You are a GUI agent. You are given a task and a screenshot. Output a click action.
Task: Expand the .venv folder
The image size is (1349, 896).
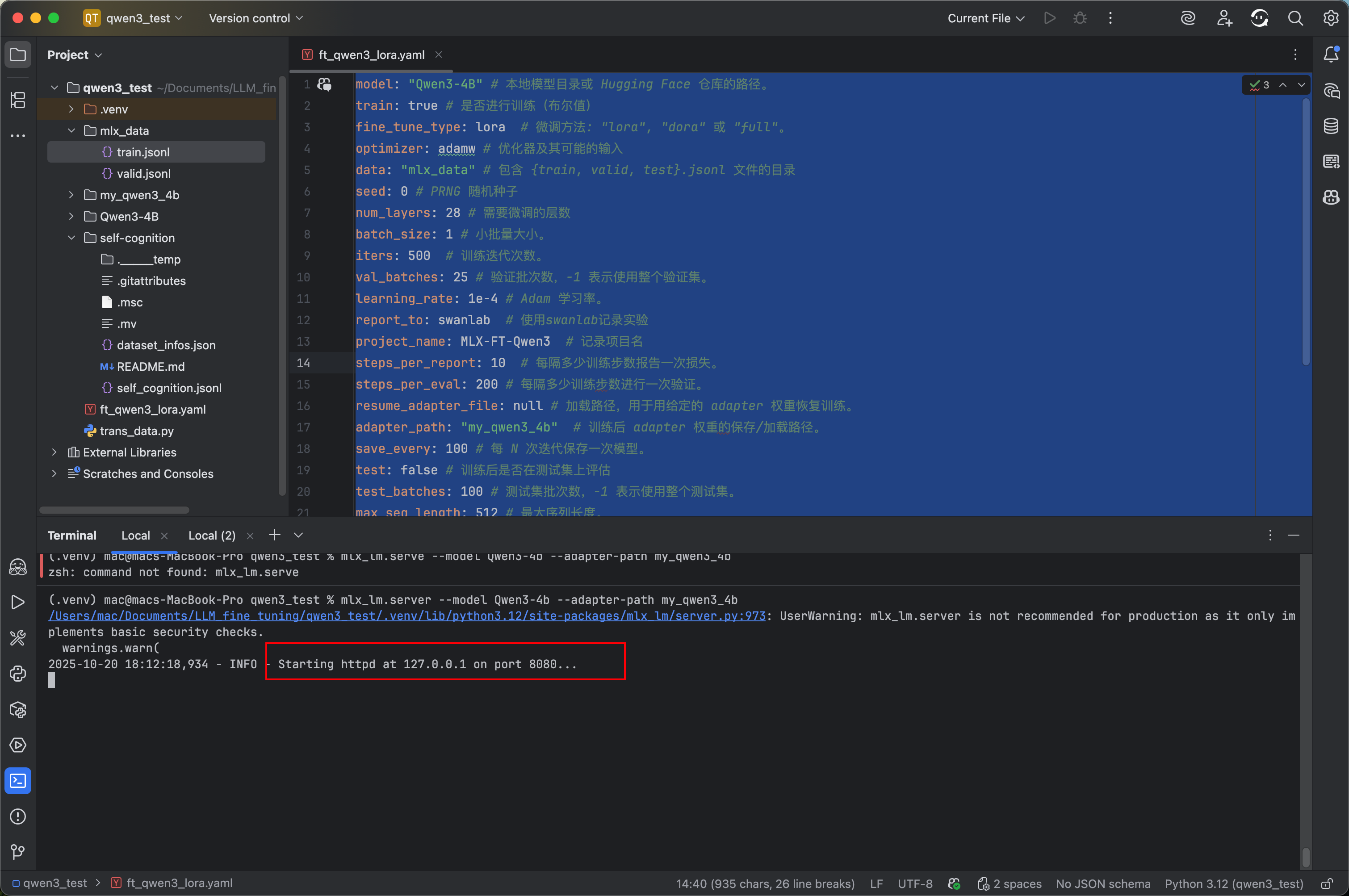coord(71,109)
